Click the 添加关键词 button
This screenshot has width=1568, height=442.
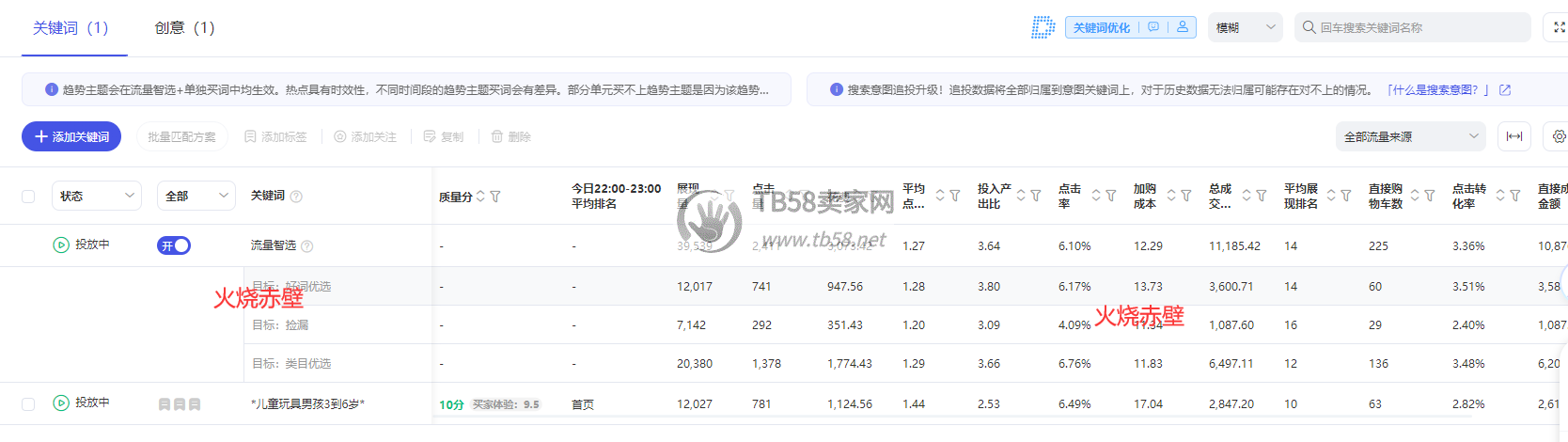point(71,136)
